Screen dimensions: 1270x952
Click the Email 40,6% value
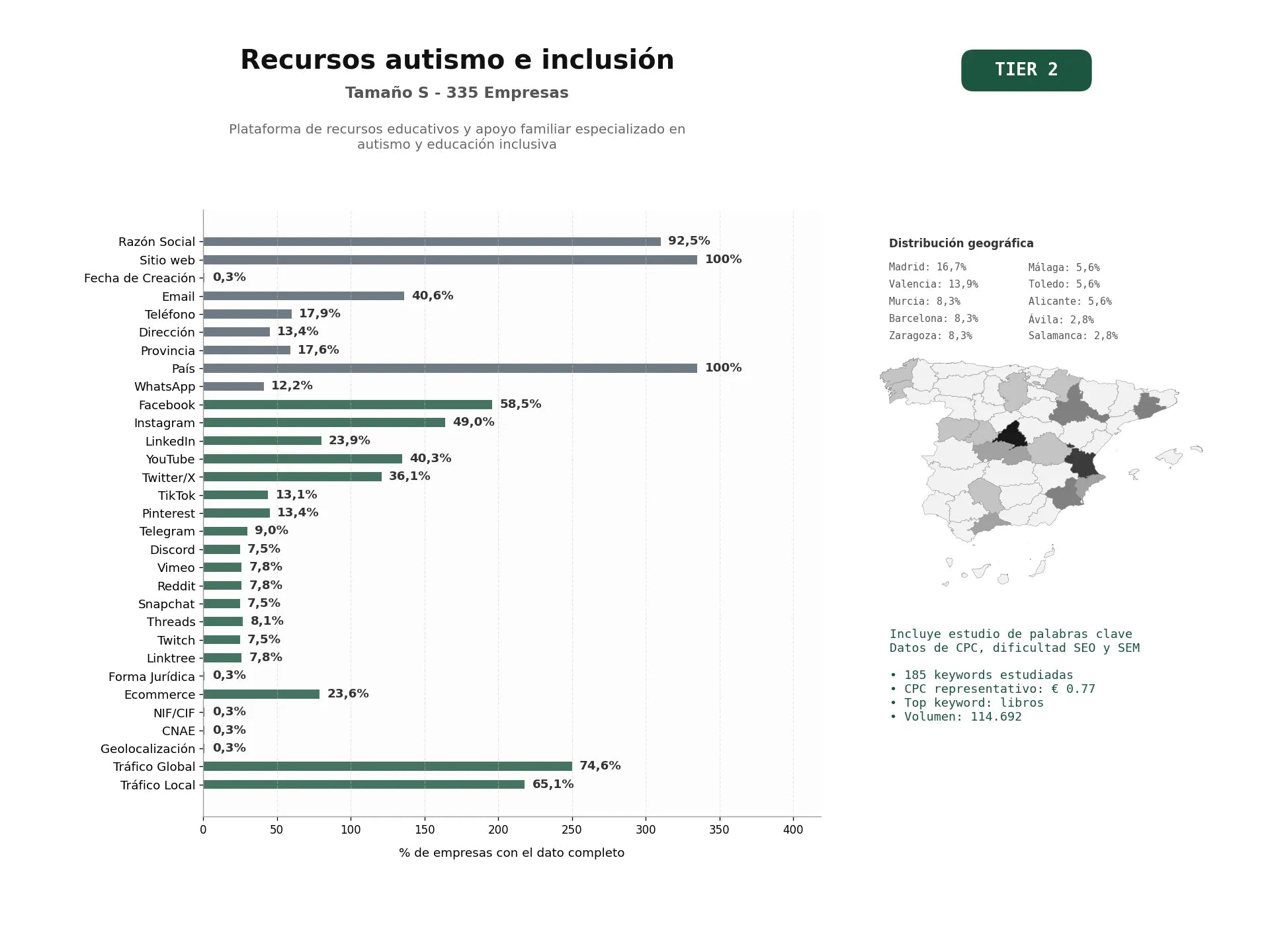[433, 296]
